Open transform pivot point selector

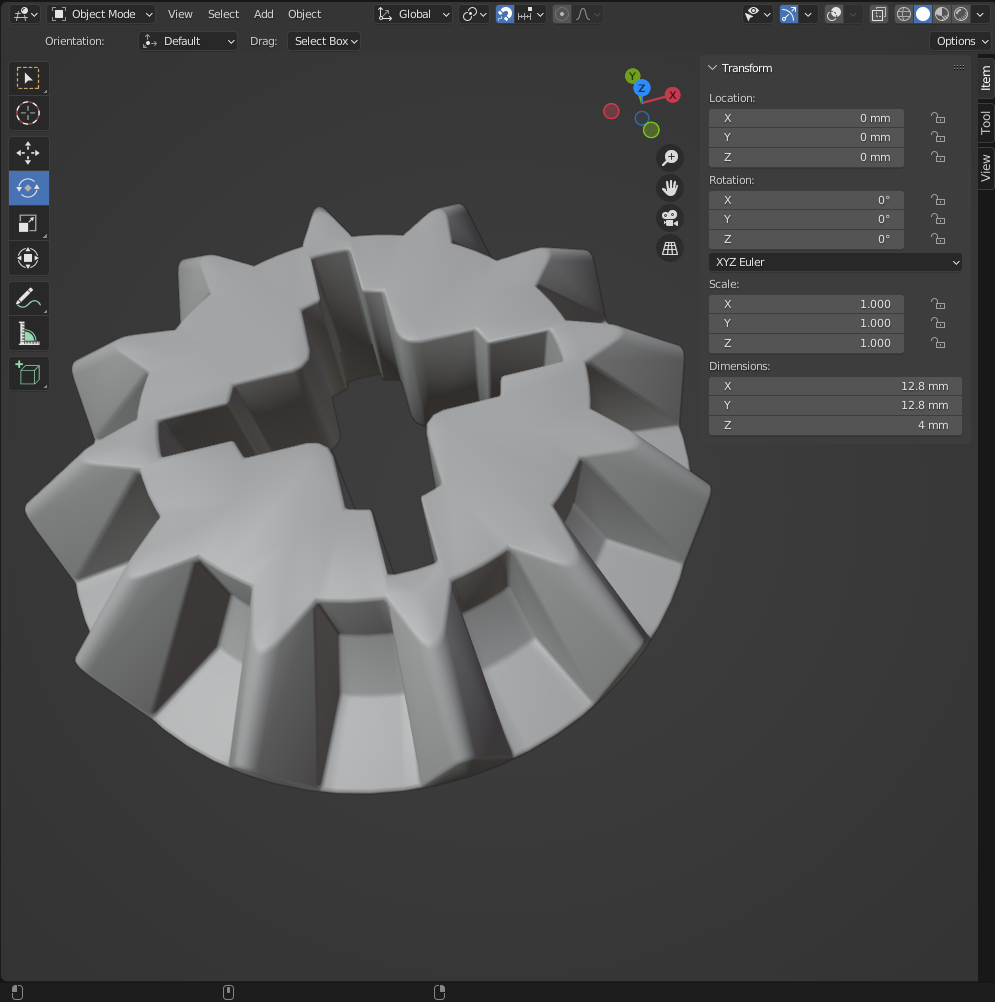point(474,14)
